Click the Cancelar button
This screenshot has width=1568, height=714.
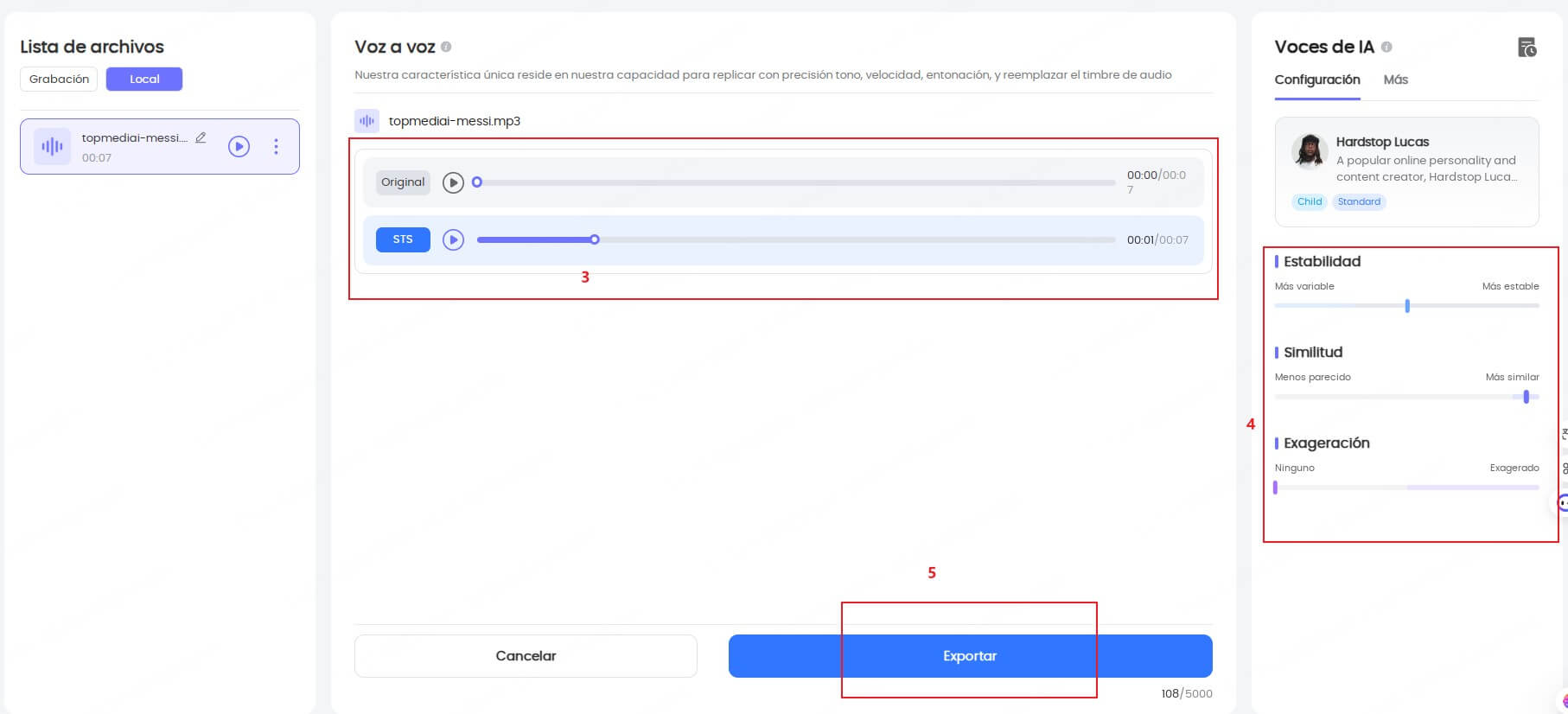point(526,656)
